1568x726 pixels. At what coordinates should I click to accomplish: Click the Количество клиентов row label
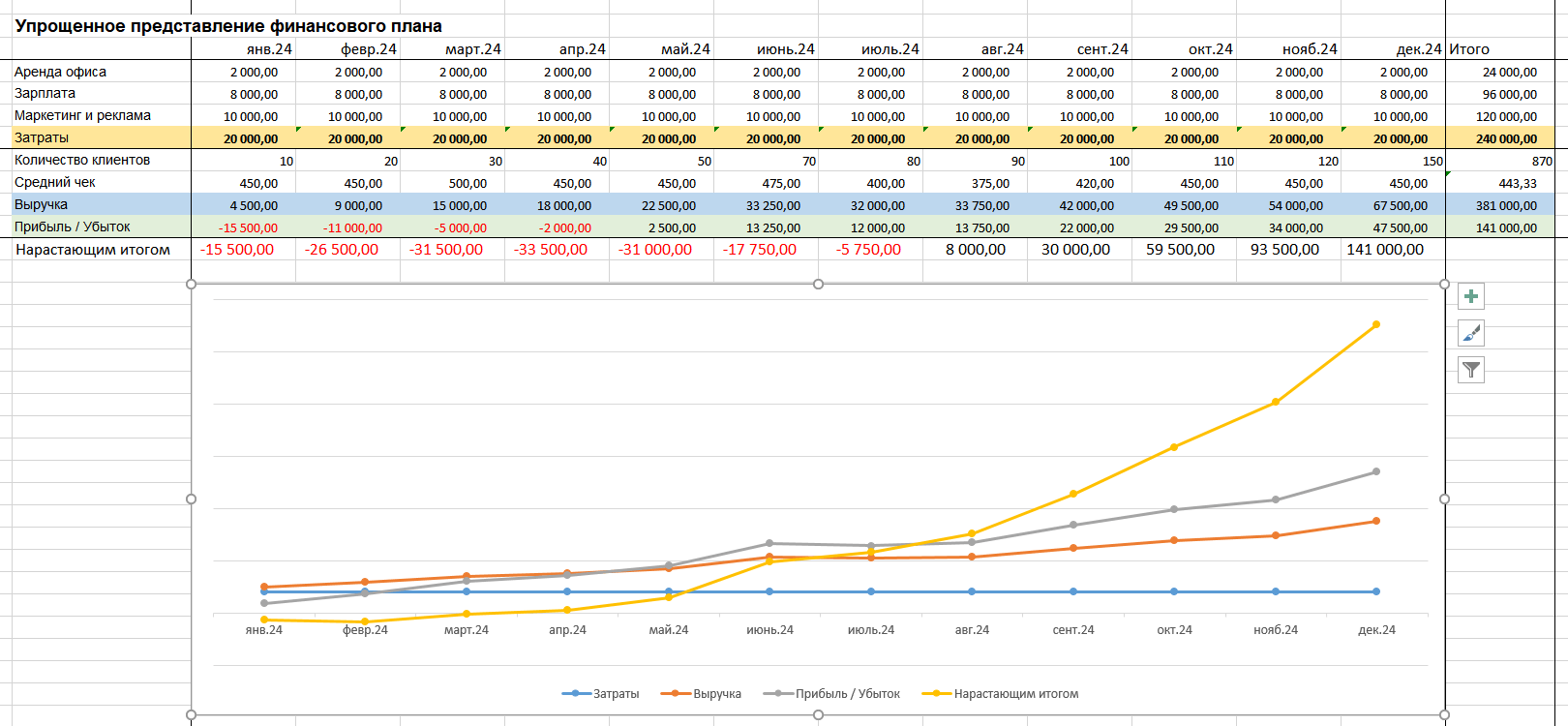82,160
